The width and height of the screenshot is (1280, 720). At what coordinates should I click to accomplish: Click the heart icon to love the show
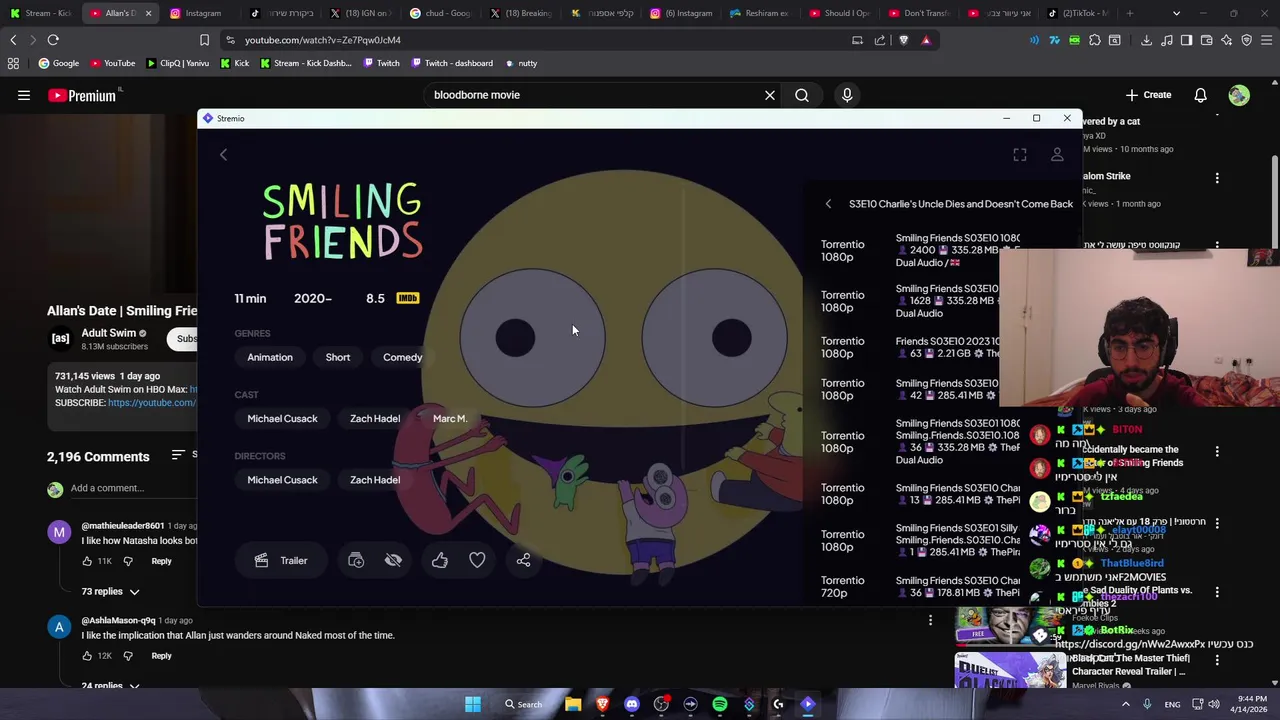tap(477, 561)
